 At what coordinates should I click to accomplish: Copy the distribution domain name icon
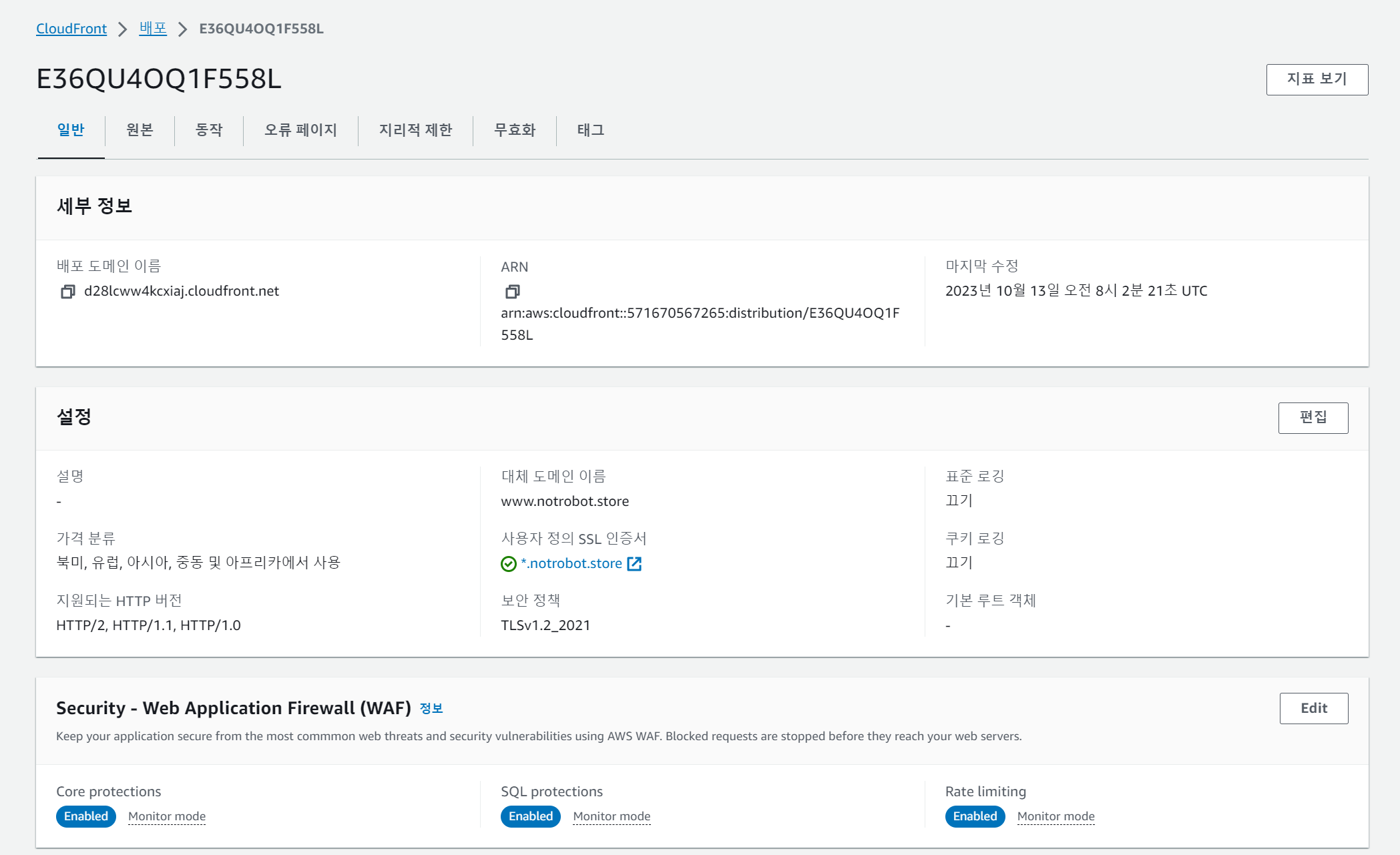67,292
